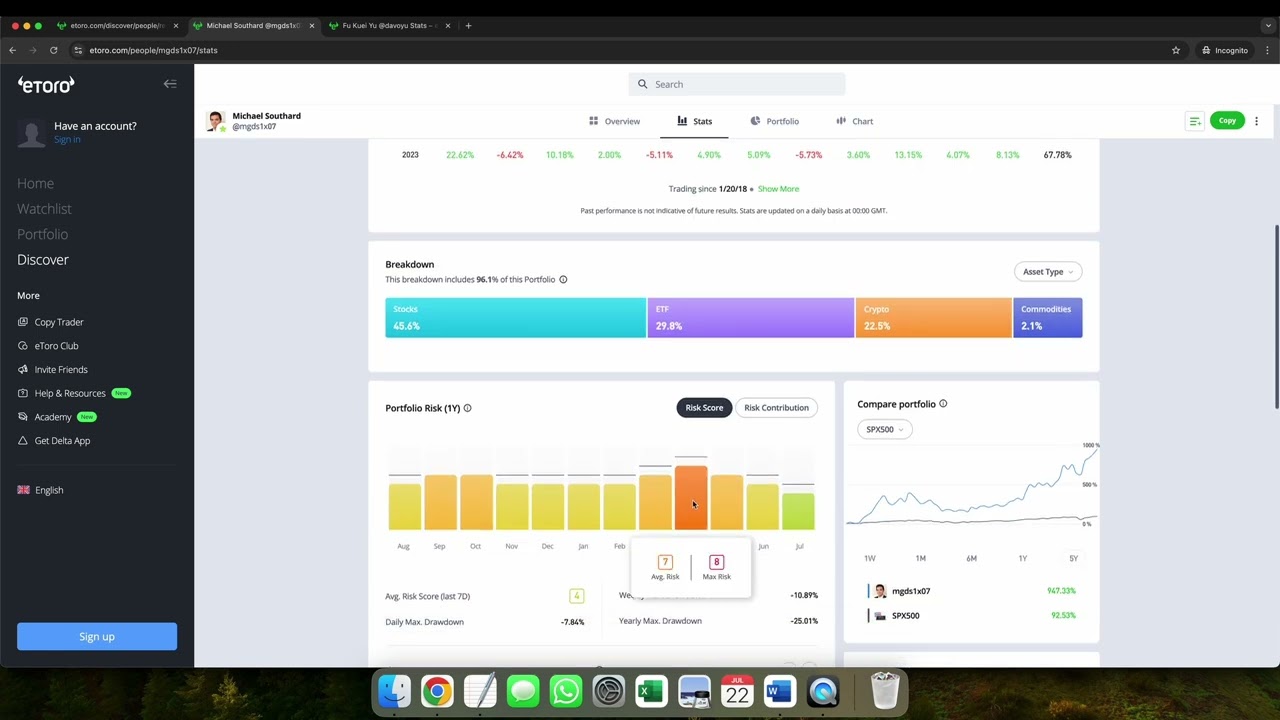Open the Chrome three-dot menu
Image resolution: width=1280 pixels, height=720 pixels.
pos(1265,50)
